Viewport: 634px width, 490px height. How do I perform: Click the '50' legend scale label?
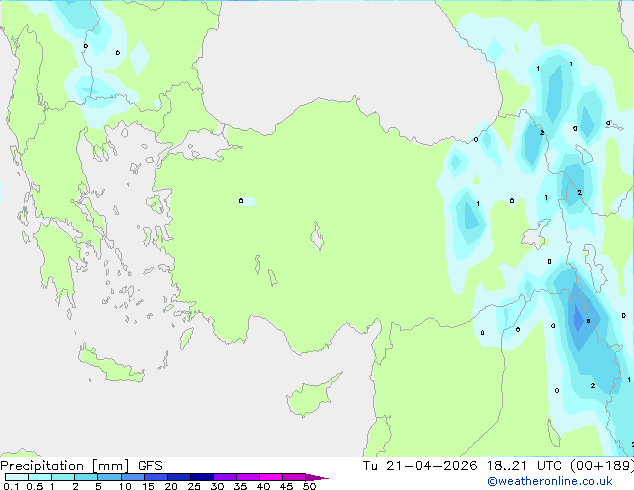click(x=310, y=486)
